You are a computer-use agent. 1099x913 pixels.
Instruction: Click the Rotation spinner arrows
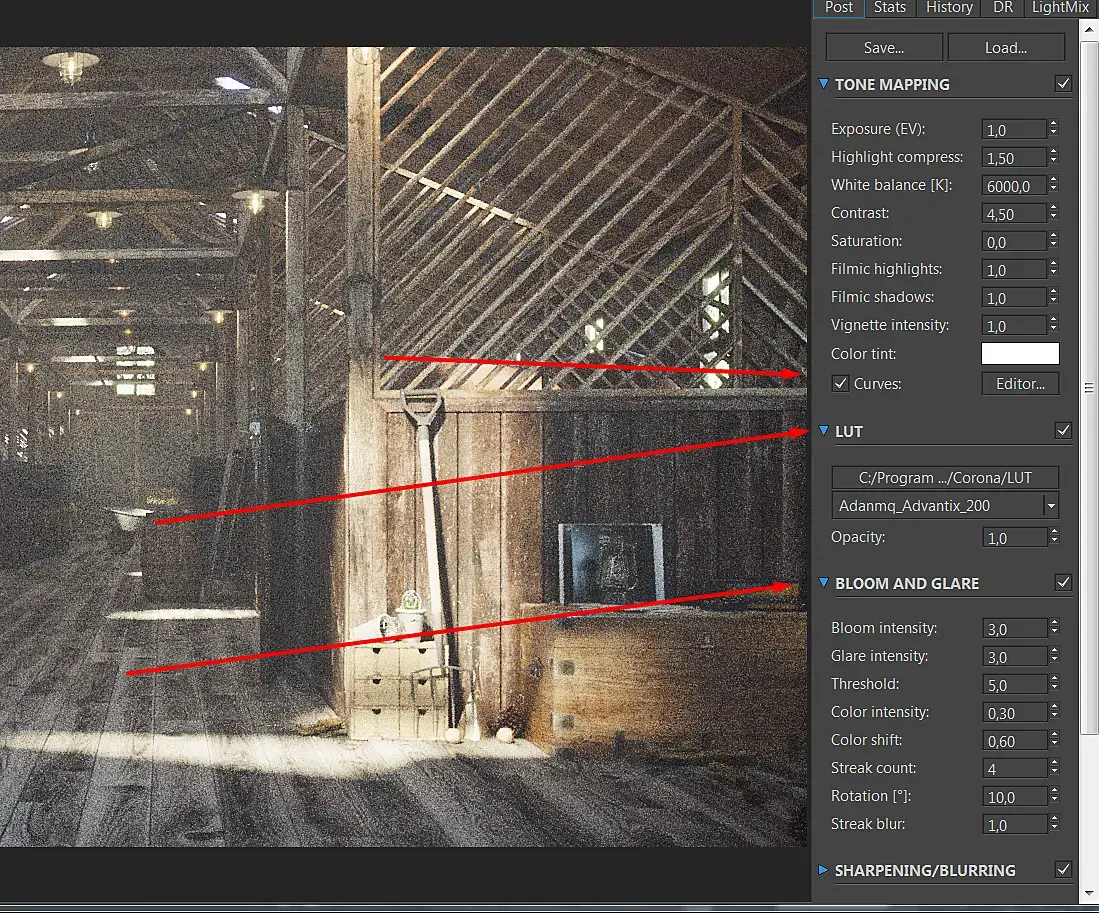(1053, 795)
